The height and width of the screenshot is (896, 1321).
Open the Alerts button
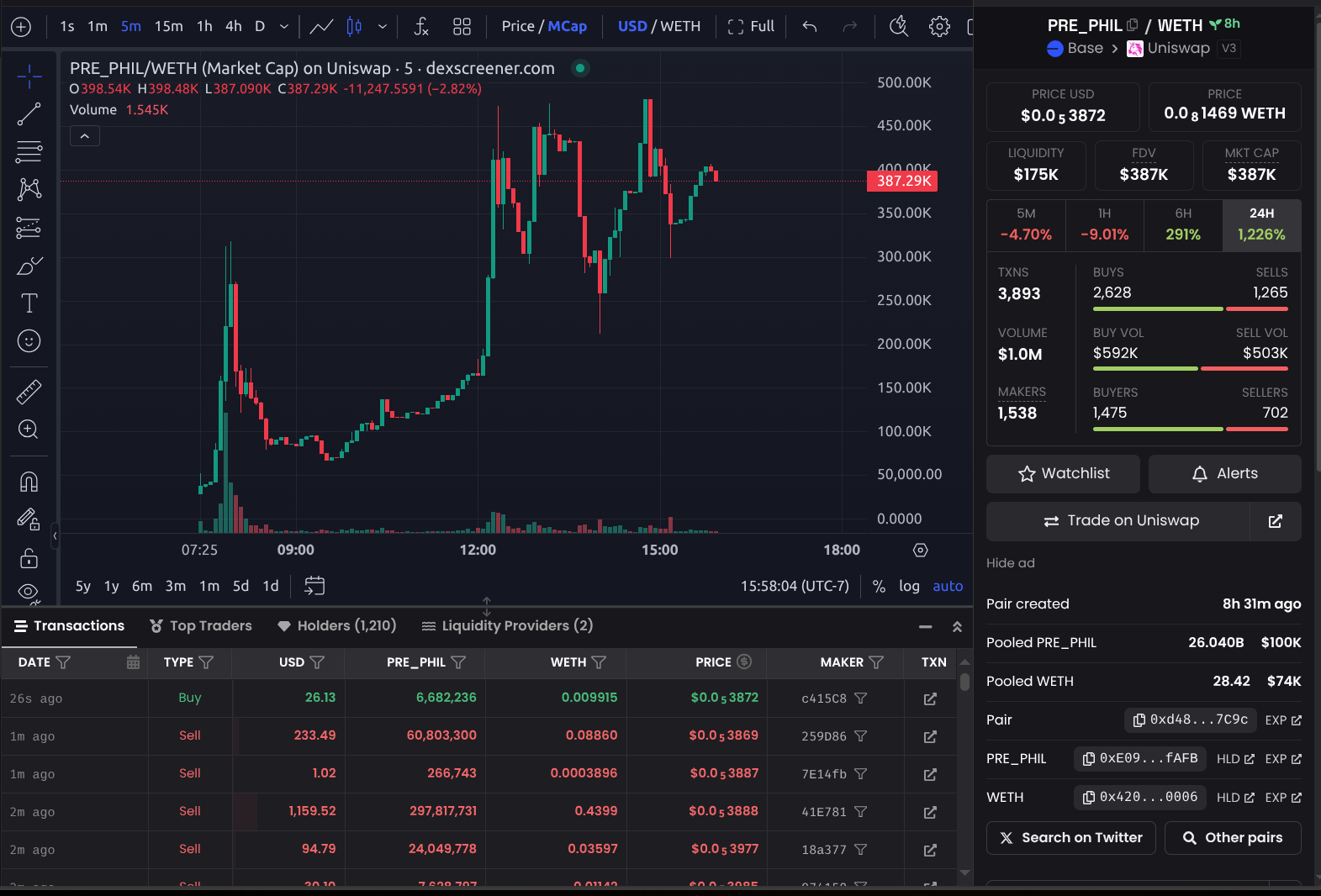click(1225, 474)
